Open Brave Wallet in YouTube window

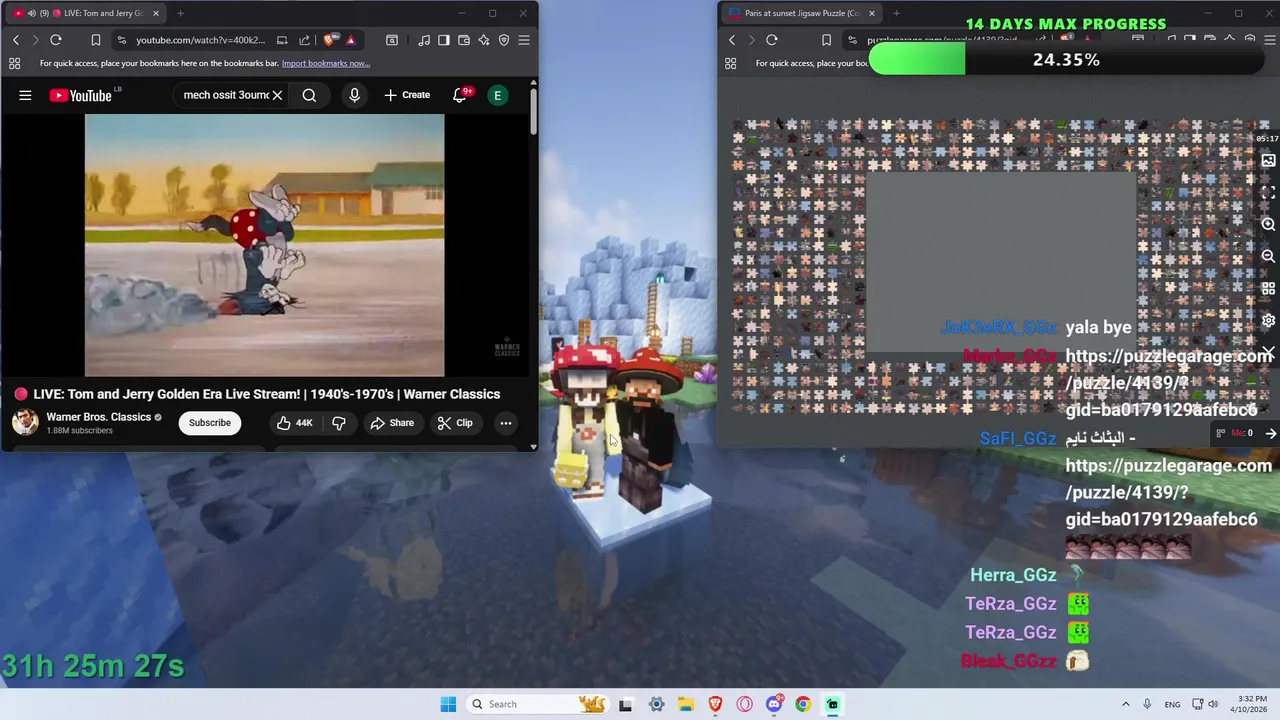(x=464, y=40)
